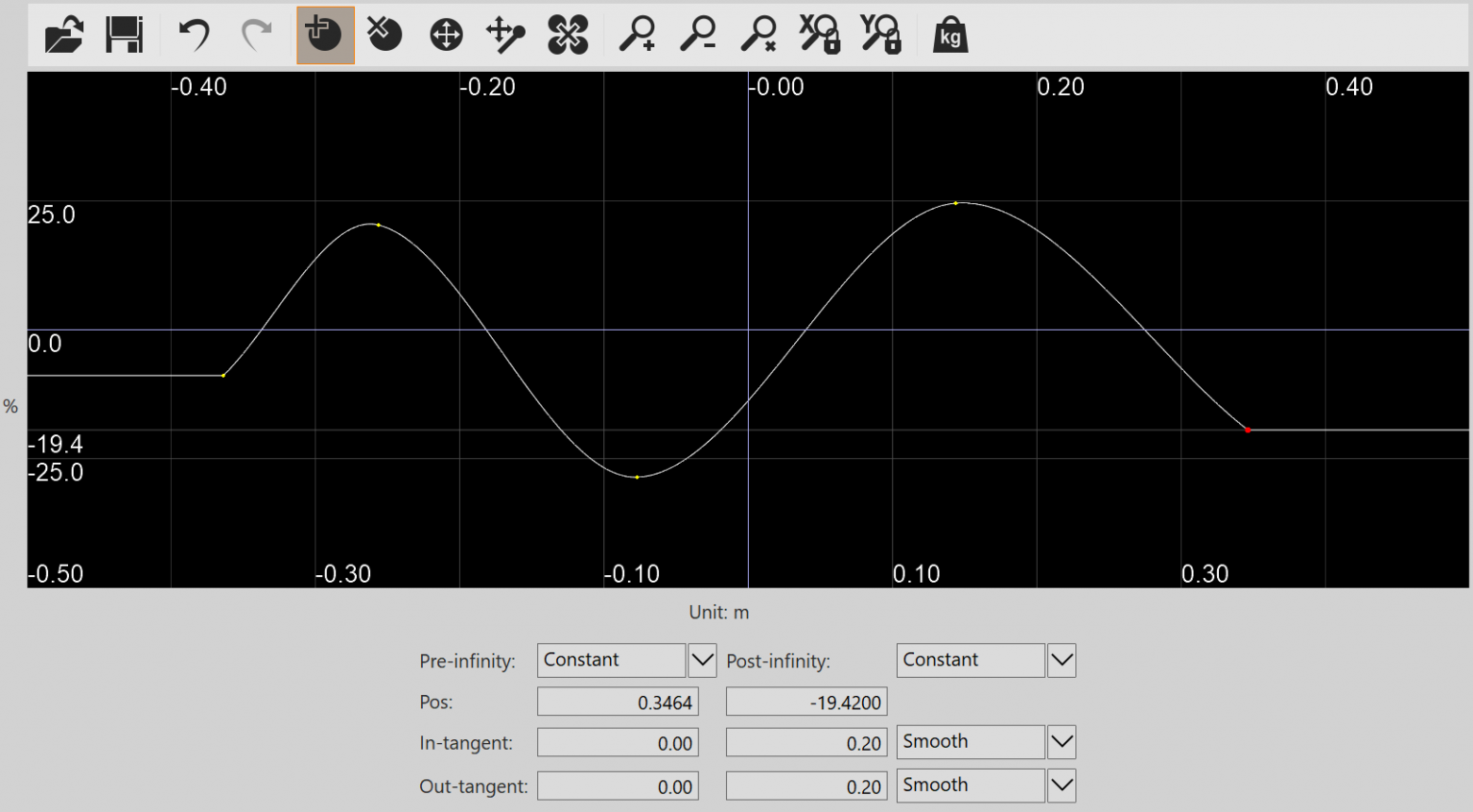Reset the curve view zoom
The image size is (1473, 812).
(758, 35)
